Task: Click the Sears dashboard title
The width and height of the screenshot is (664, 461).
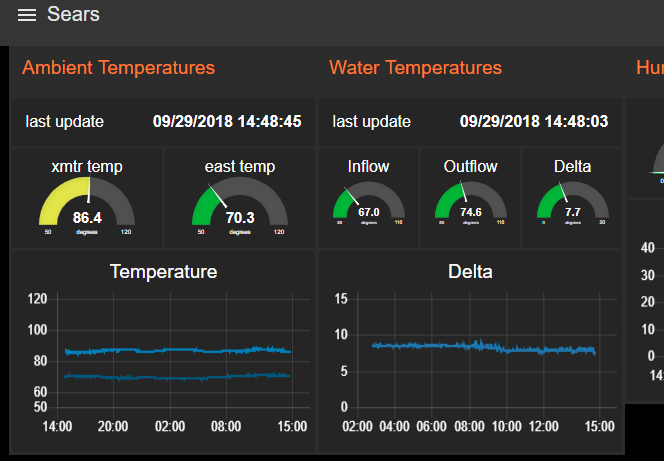Action: (x=73, y=15)
